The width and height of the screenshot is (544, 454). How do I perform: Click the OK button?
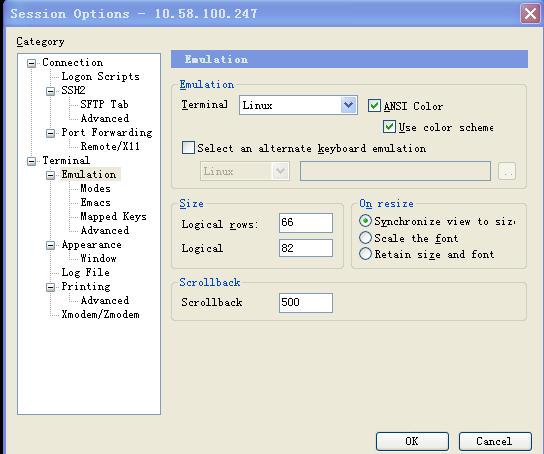coord(412,441)
